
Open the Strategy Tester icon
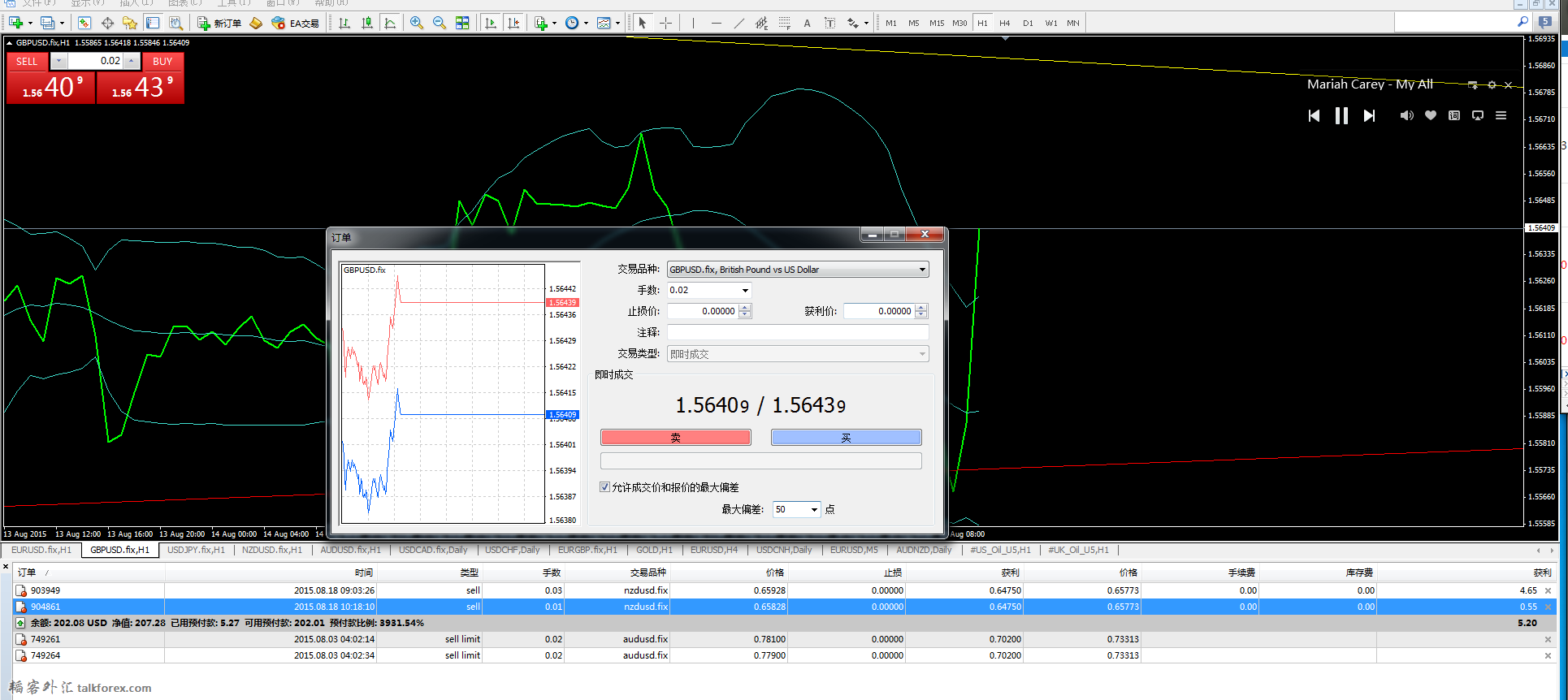coord(175,23)
